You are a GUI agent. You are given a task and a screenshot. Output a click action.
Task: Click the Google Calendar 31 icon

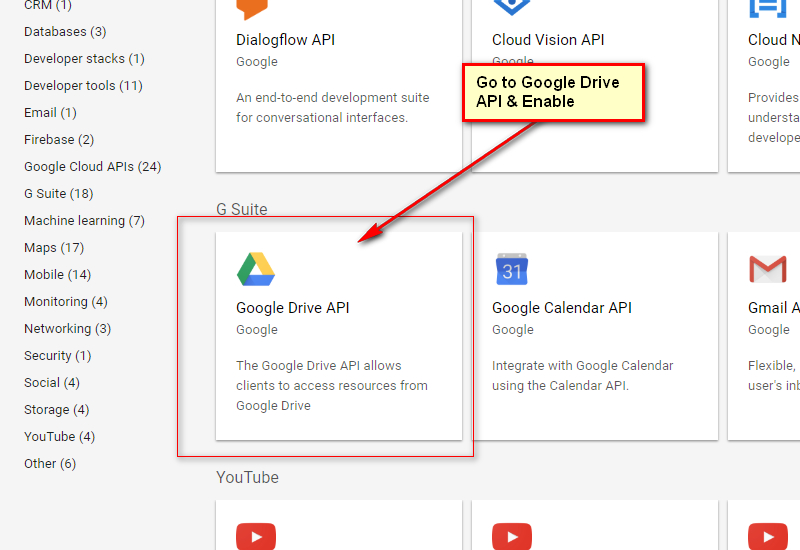click(x=512, y=269)
